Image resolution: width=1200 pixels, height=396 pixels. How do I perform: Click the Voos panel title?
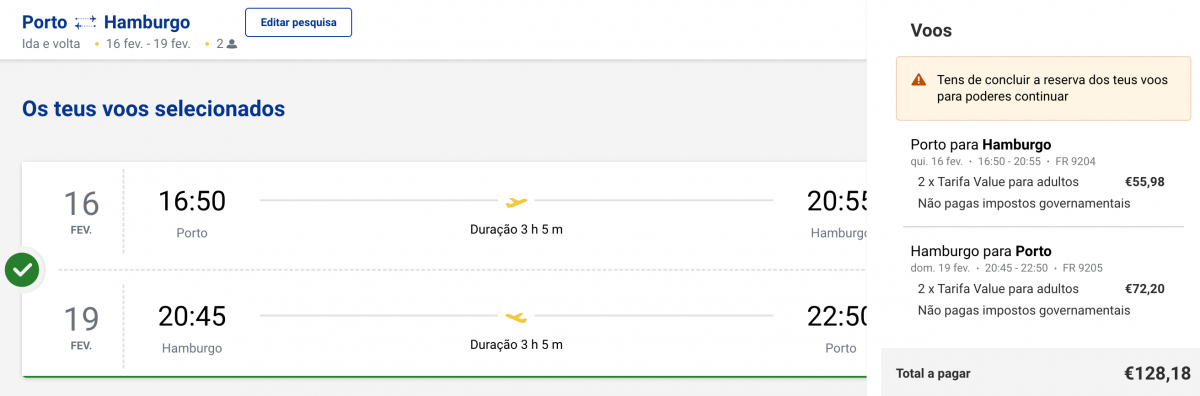click(x=931, y=30)
